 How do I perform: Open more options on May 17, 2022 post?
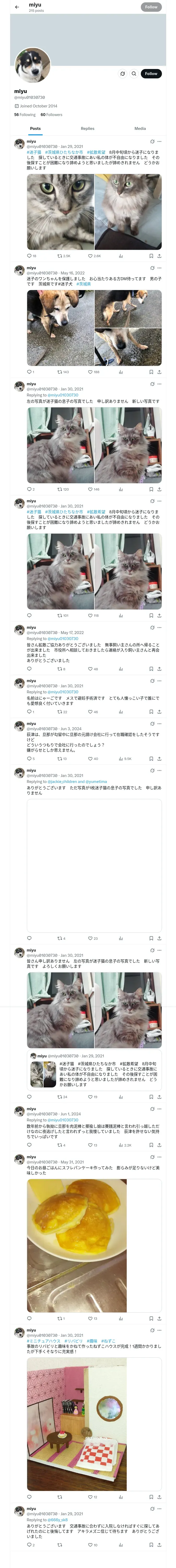[160, 627]
